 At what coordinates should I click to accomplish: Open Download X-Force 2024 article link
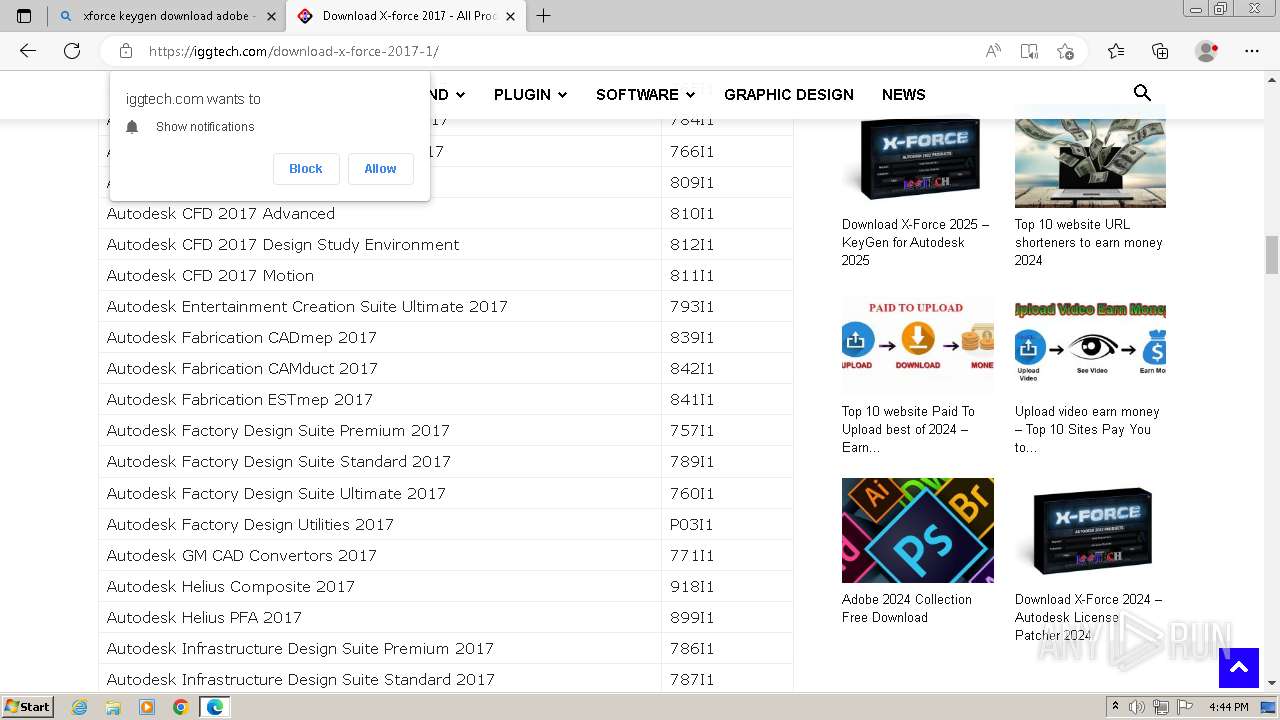tap(1089, 617)
